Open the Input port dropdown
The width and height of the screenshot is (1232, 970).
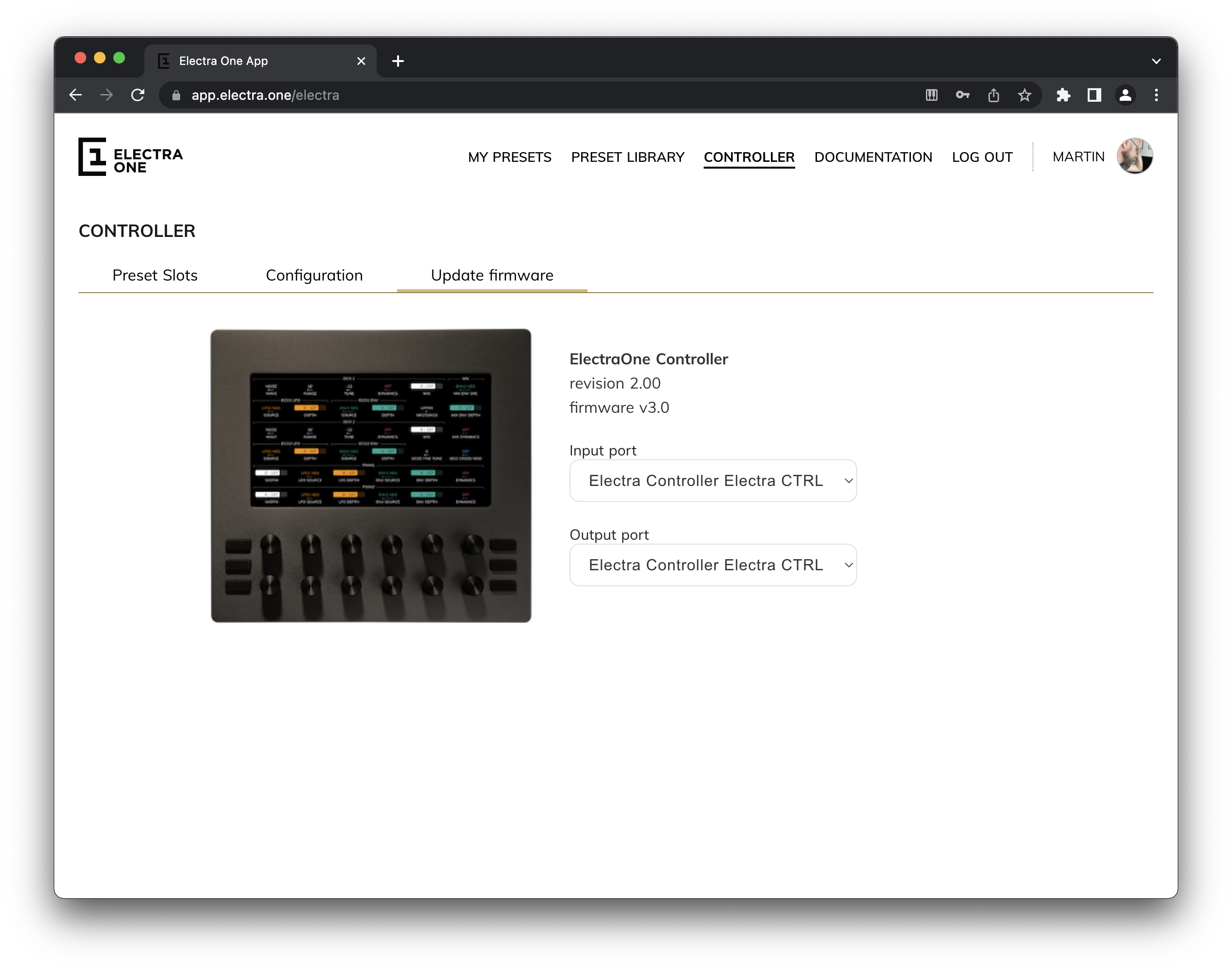point(713,481)
